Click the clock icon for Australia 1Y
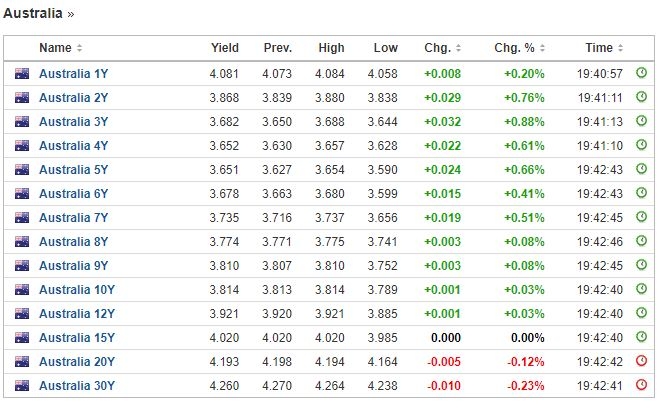Image resolution: width=662 pixels, height=412 pixels. point(641,73)
